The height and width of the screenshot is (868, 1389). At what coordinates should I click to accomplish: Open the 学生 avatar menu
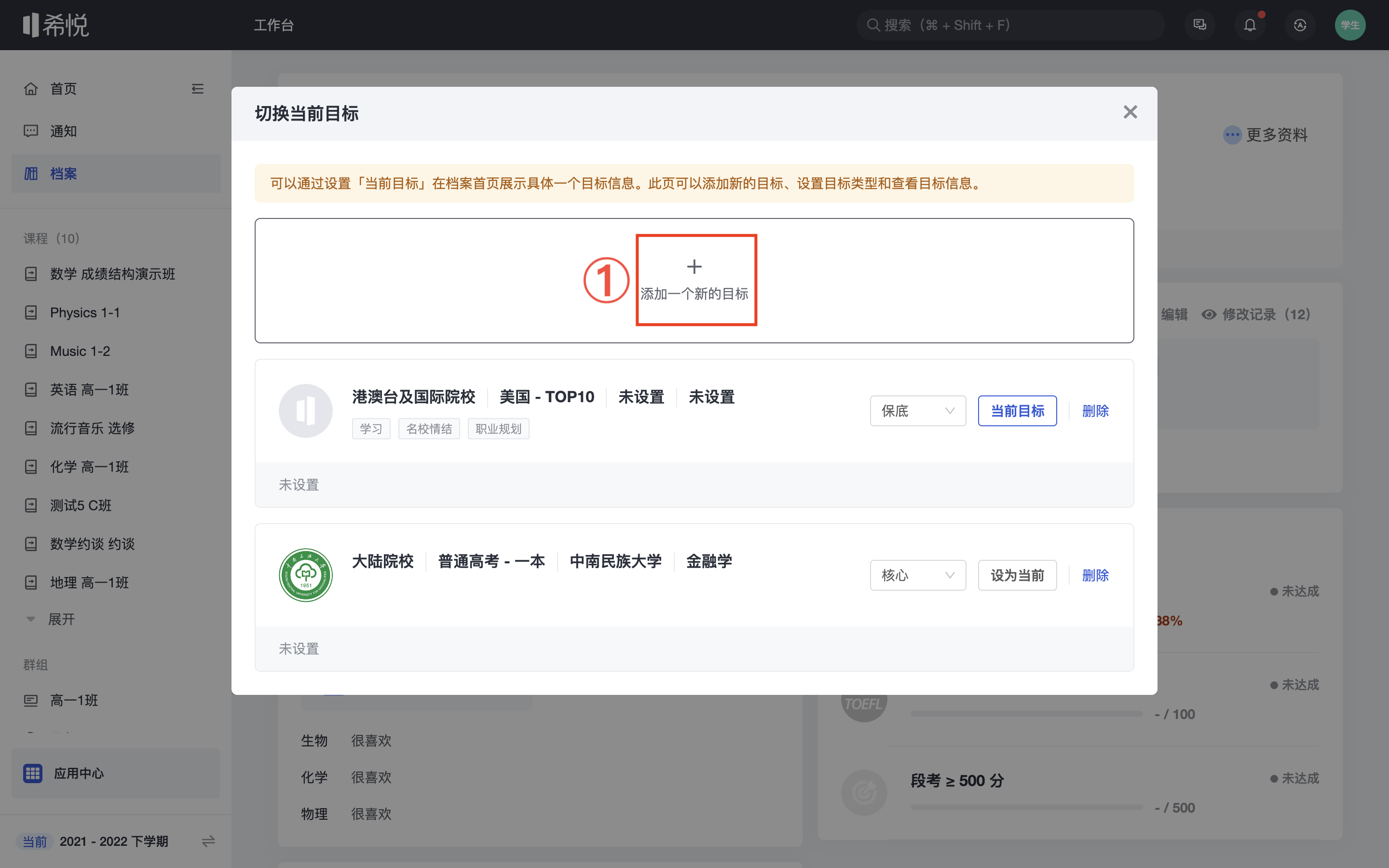tap(1350, 25)
